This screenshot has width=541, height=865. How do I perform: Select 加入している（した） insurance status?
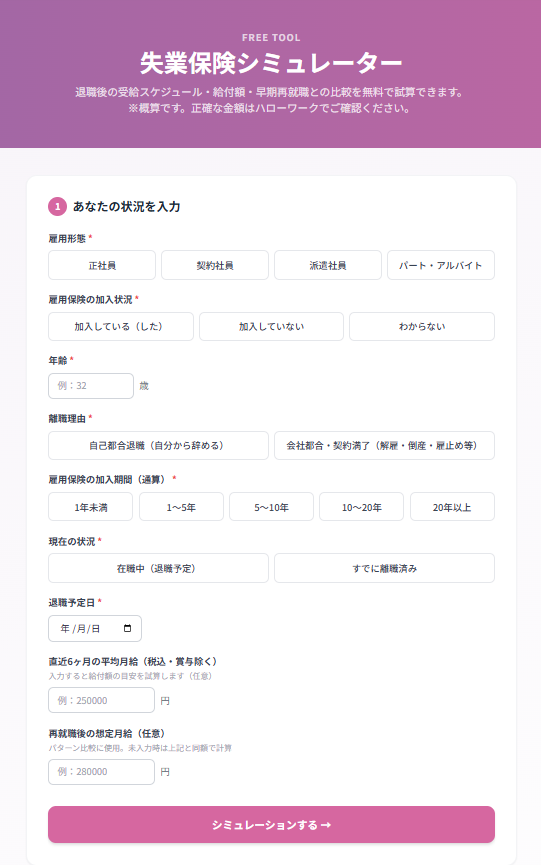click(x=121, y=327)
